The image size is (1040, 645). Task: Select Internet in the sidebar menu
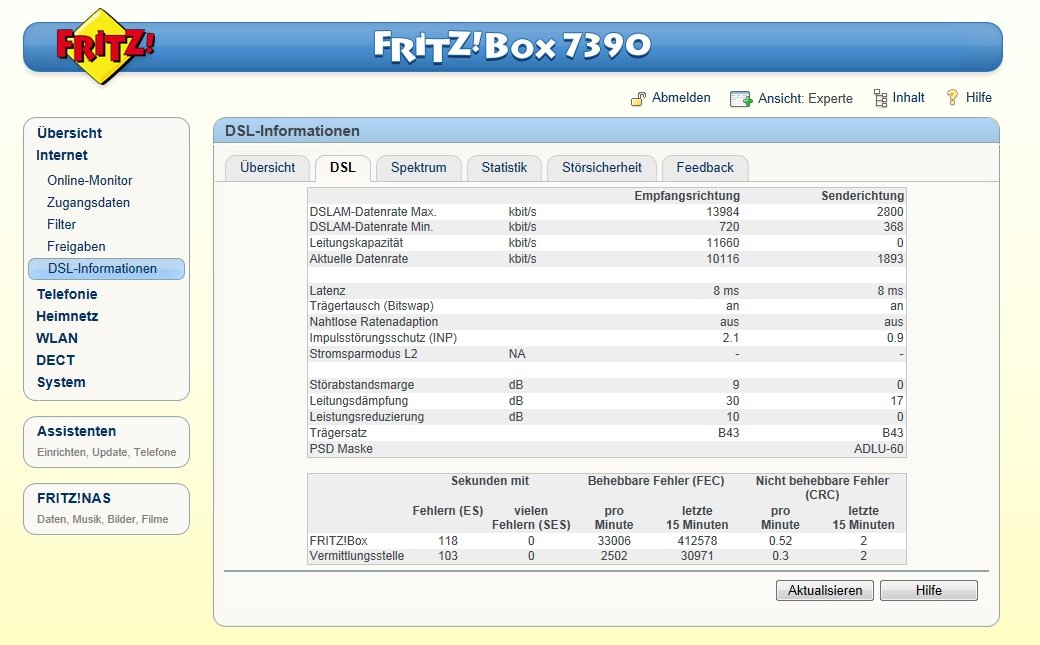[62, 155]
